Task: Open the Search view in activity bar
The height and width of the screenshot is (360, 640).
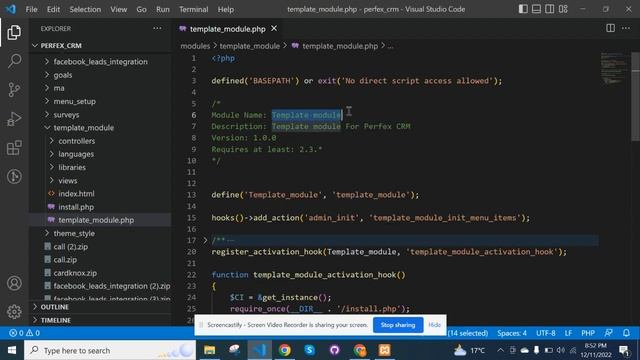Action: click(14, 61)
